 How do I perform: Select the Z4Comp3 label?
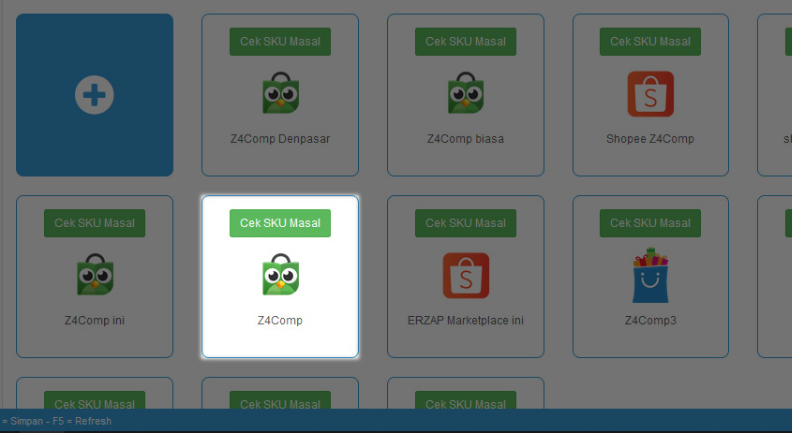[x=651, y=320]
